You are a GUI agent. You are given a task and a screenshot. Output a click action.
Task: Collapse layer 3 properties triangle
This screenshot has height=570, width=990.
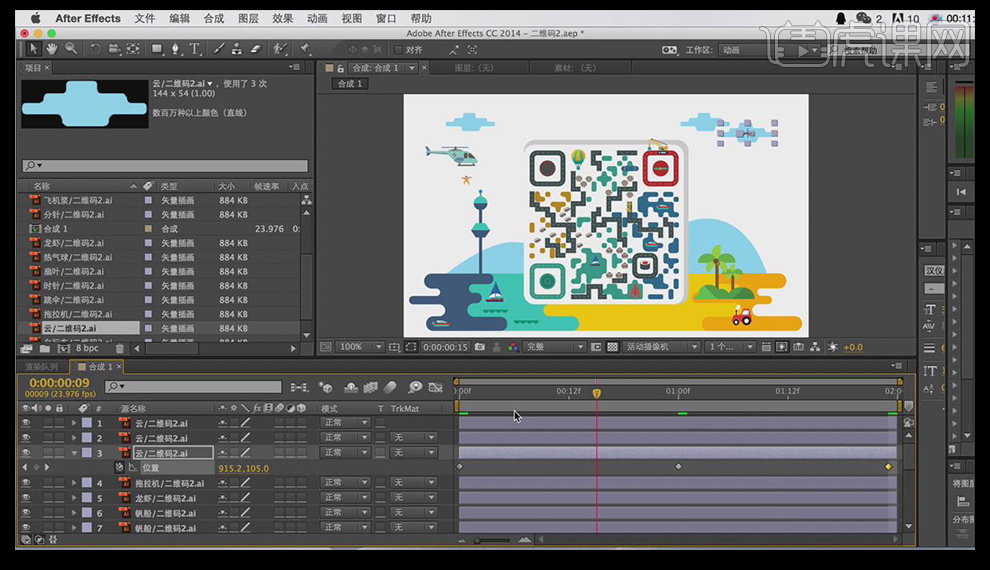tap(74, 453)
